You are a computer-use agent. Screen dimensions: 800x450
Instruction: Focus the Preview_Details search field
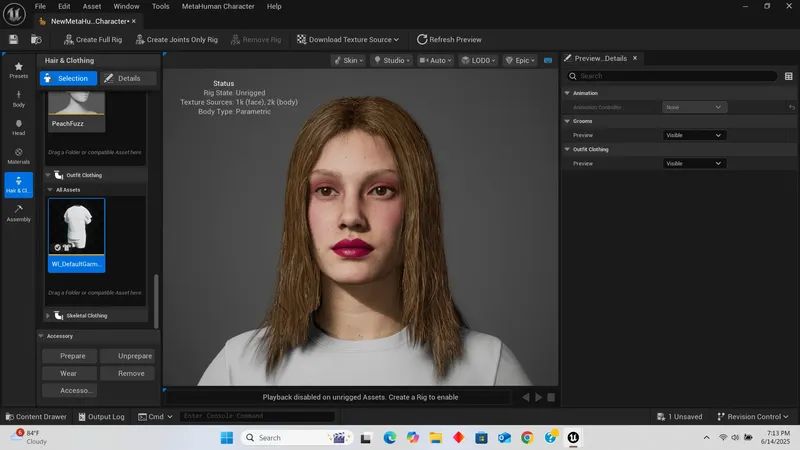click(672, 76)
